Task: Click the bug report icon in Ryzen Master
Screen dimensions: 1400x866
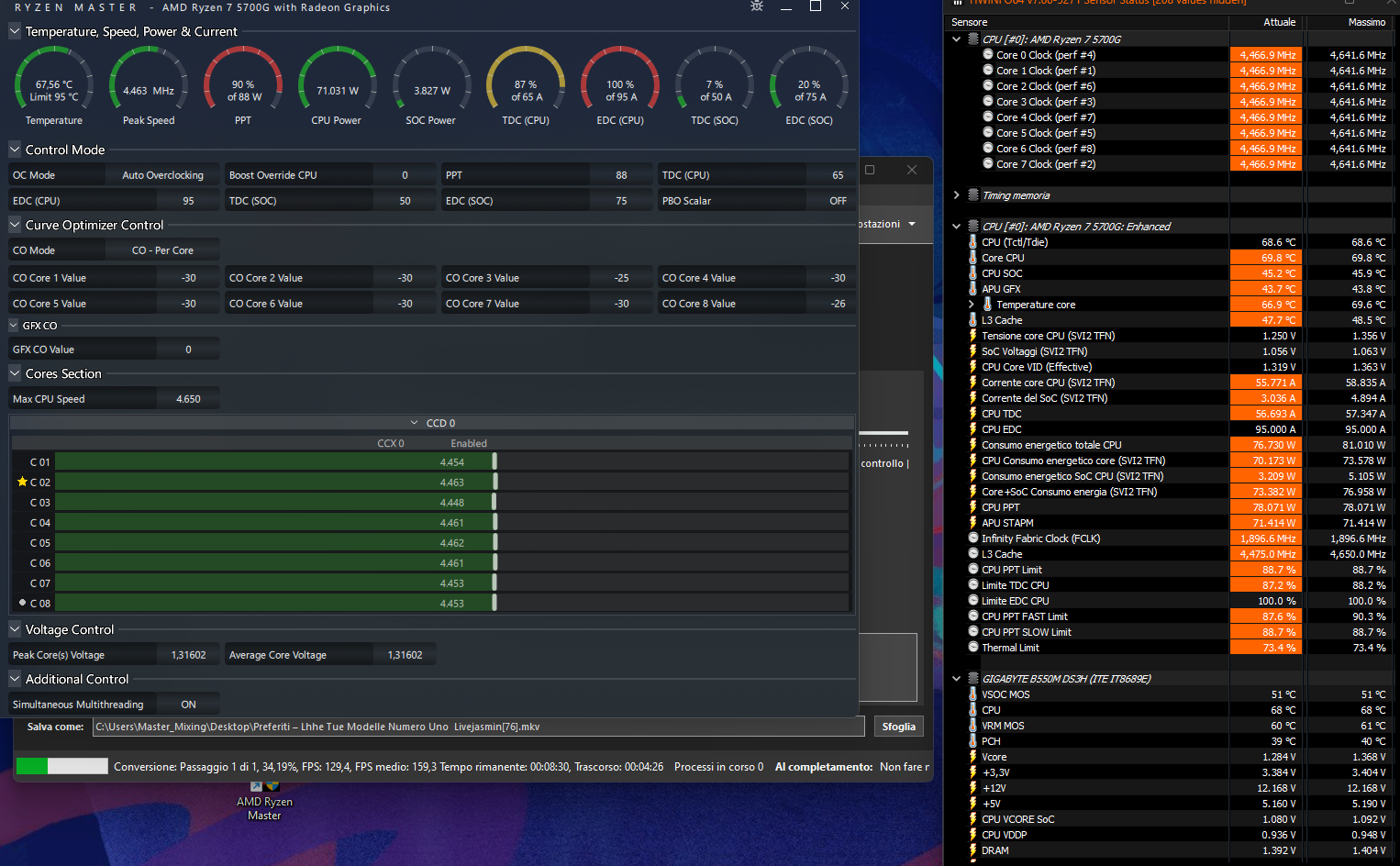Action: click(x=757, y=6)
